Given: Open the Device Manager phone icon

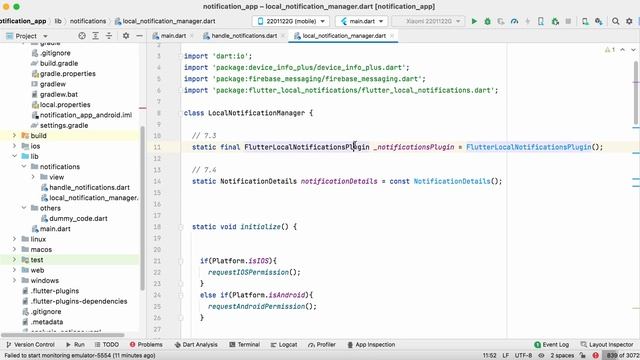Looking at the screenshot, I should [541, 21].
